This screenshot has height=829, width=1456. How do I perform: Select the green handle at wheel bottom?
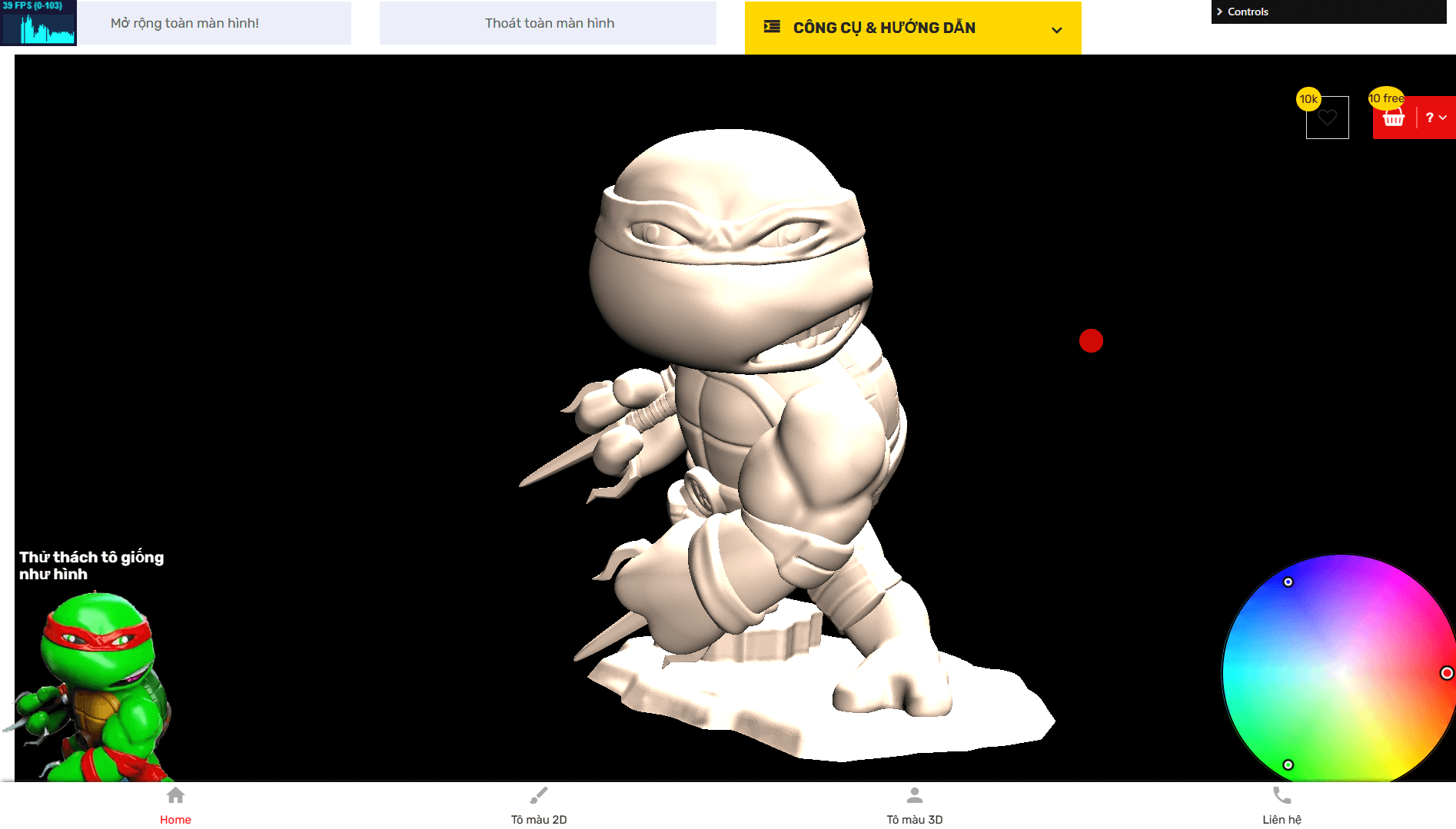(x=1288, y=765)
